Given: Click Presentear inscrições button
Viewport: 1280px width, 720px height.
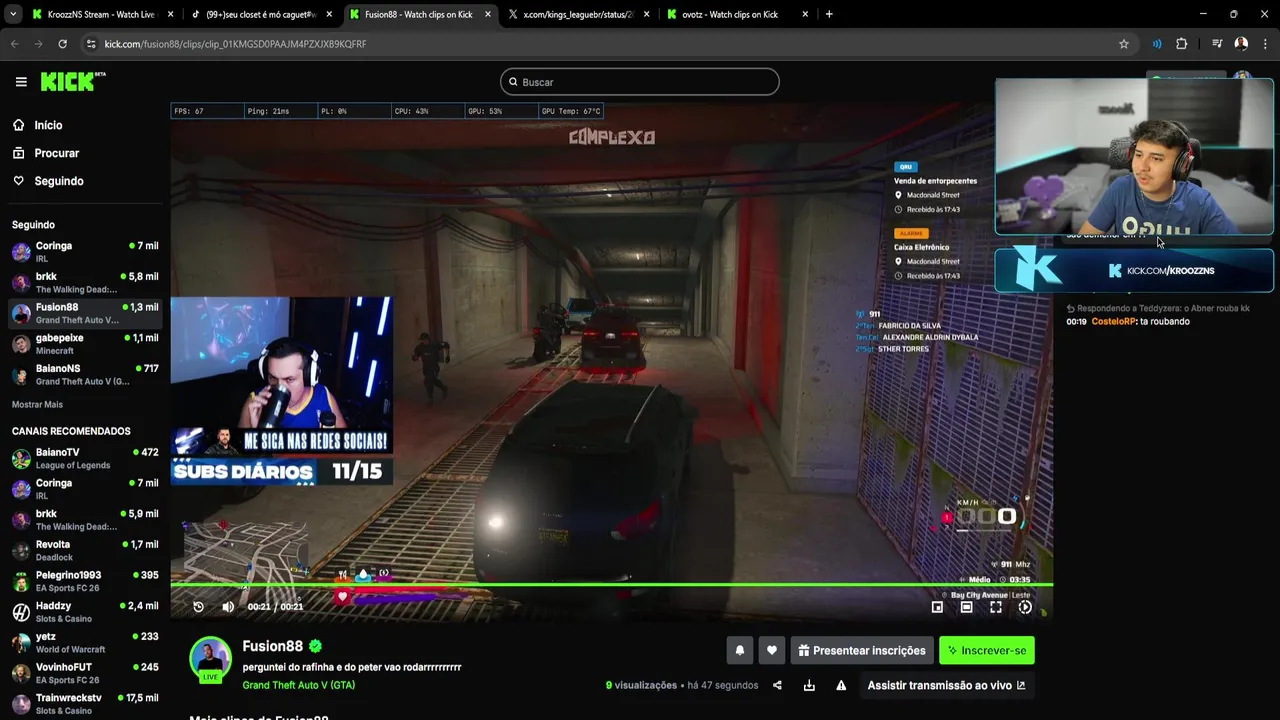Looking at the screenshot, I should click(x=862, y=650).
